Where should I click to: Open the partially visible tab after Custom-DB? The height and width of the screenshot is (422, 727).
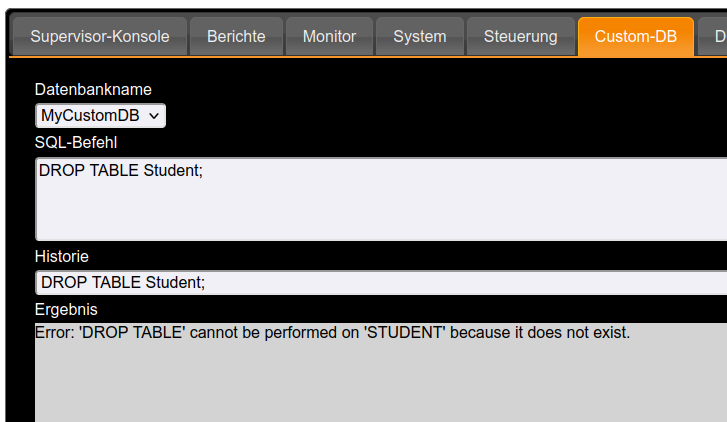pos(714,37)
